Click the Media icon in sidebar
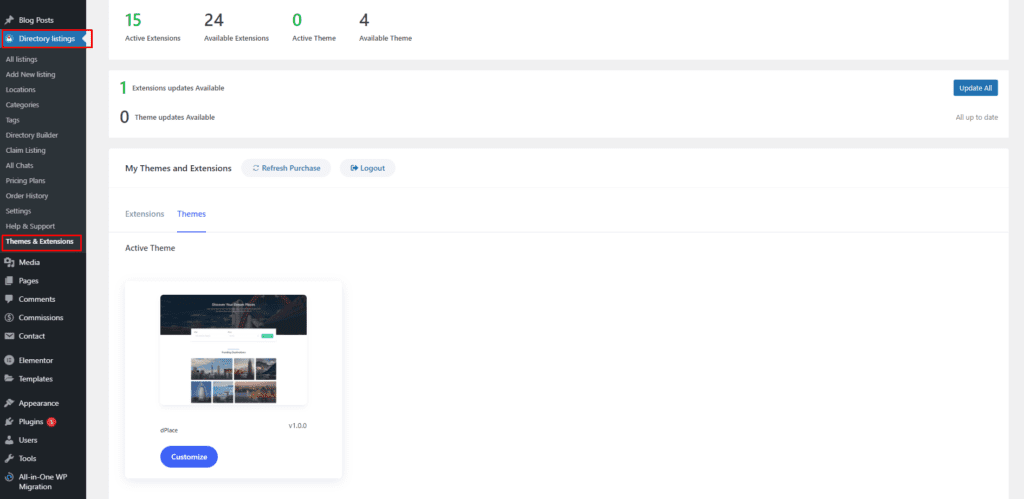The width and height of the screenshot is (1024, 499). pos(9,262)
